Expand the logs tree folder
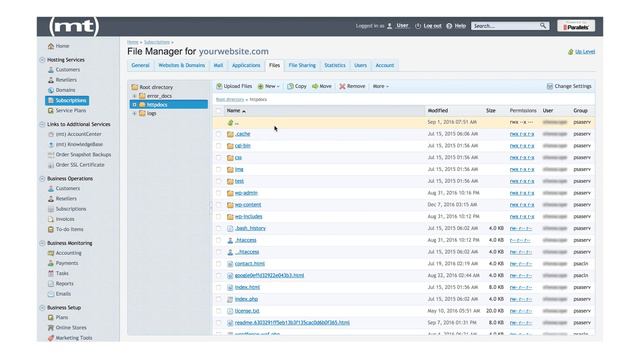 pos(134,113)
